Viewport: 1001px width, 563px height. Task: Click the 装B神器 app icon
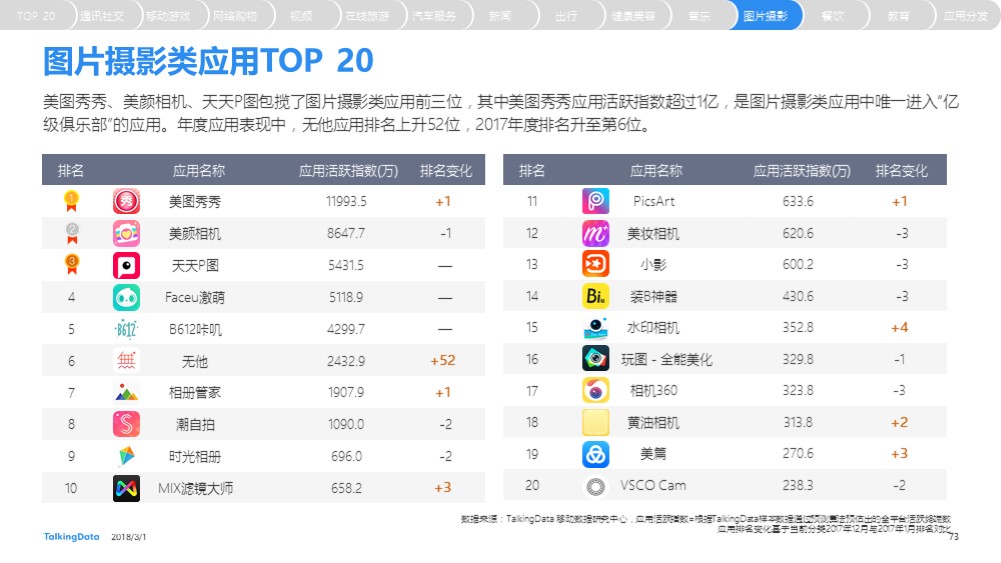click(596, 296)
